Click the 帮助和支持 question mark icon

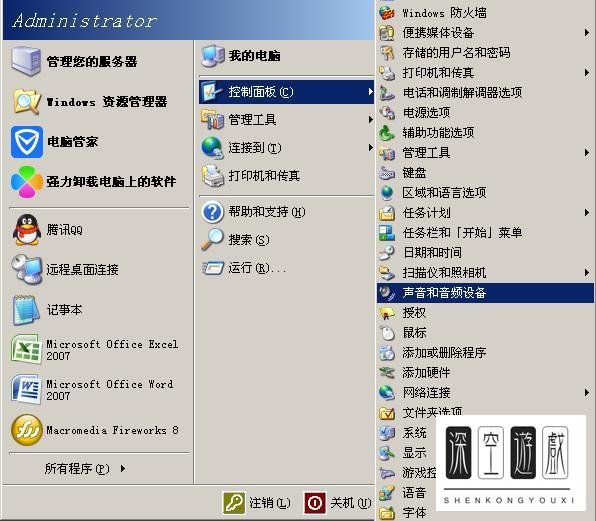pyautogui.click(x=212, y=212)
